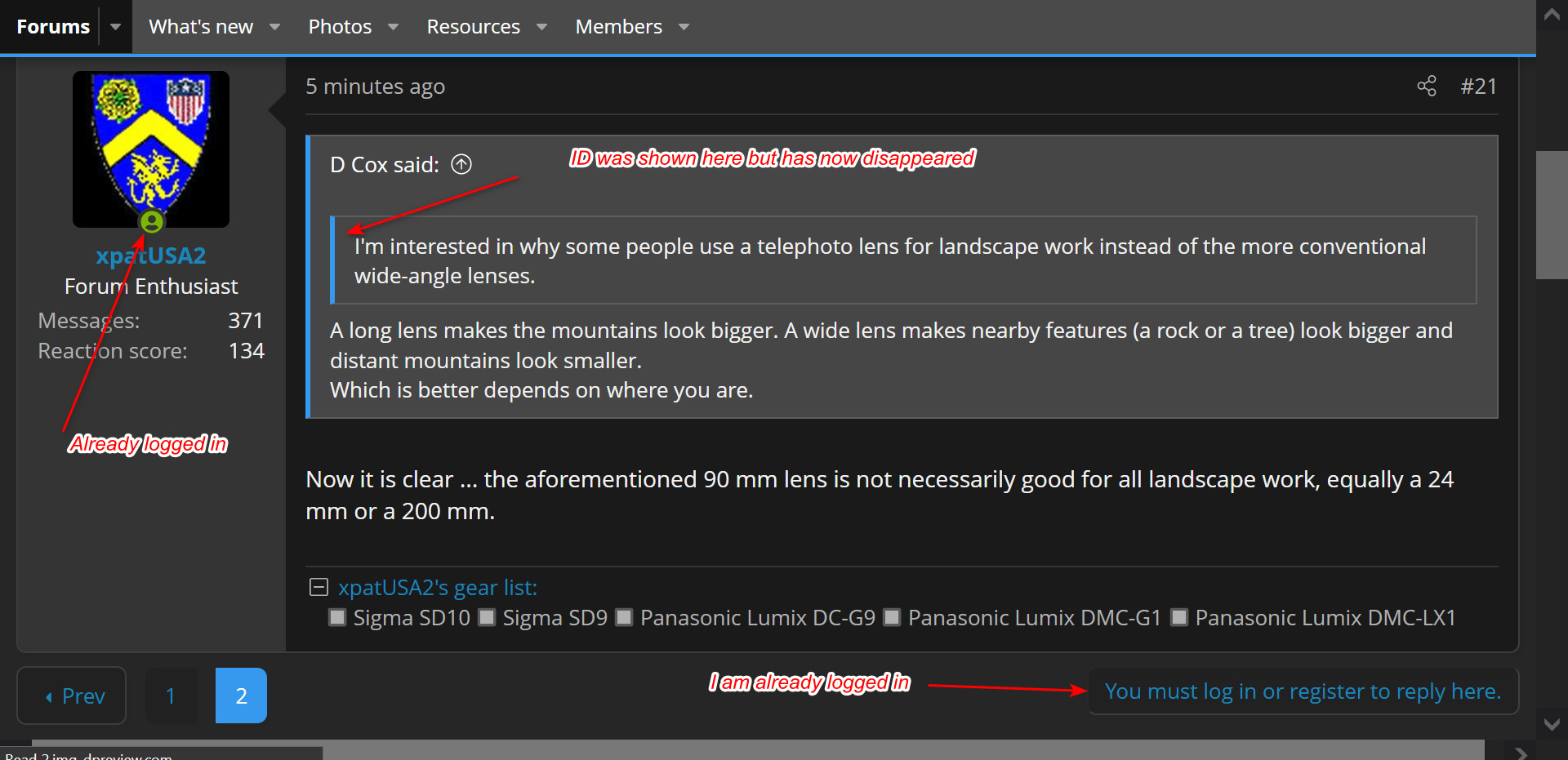This screenshot has height=760, width=1568.
Task: Click 'You must log in or register' link
Action: click(x=1303, y=691)
